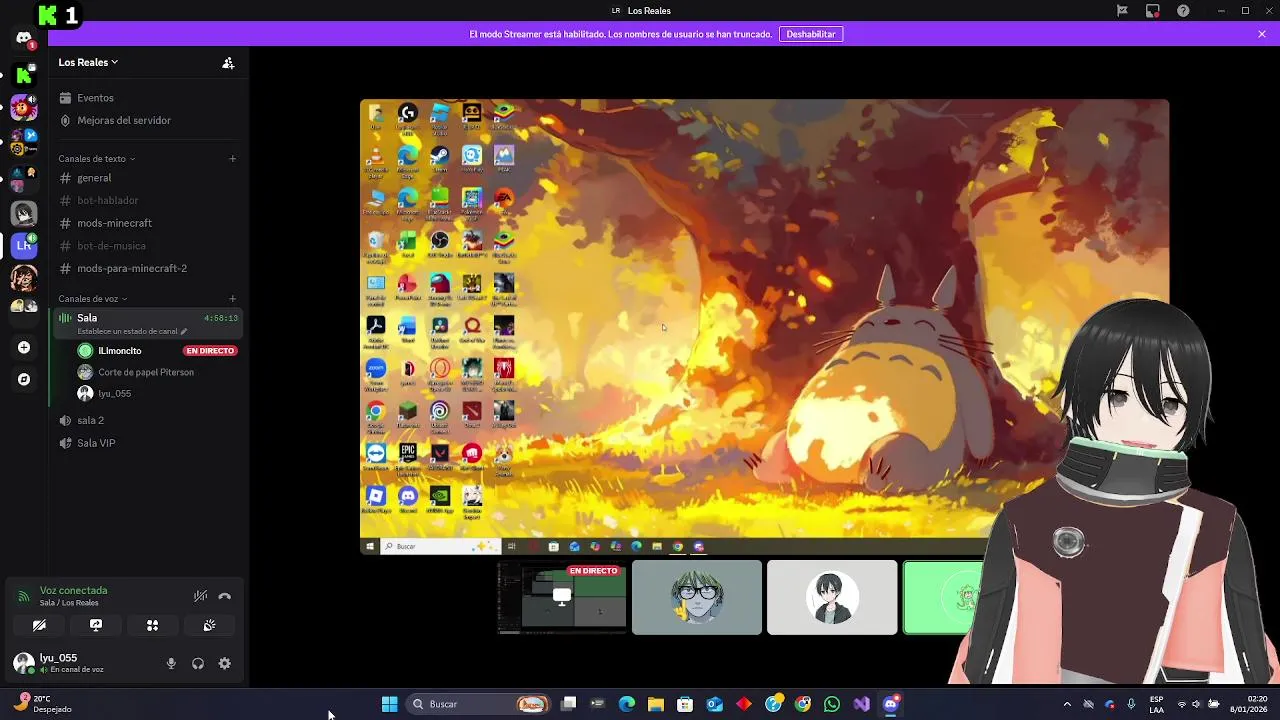The image size is (1280, 720).
Task: Toggle noise suppression in voice panel
Action: 200,596
